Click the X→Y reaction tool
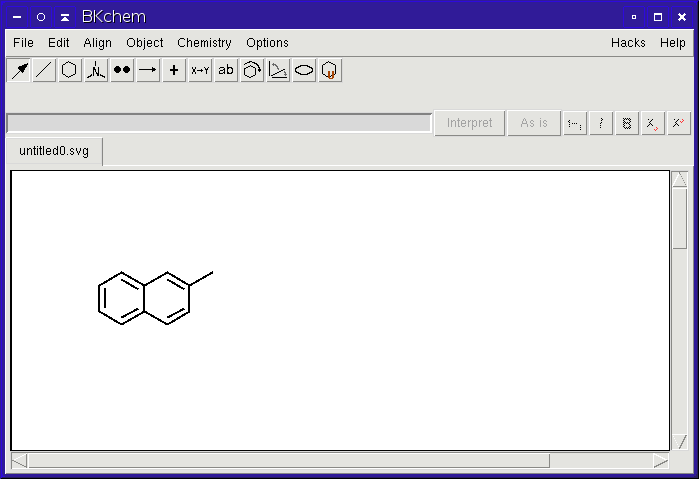The height and width of the screenshot is (479, 699). [200, 70]
